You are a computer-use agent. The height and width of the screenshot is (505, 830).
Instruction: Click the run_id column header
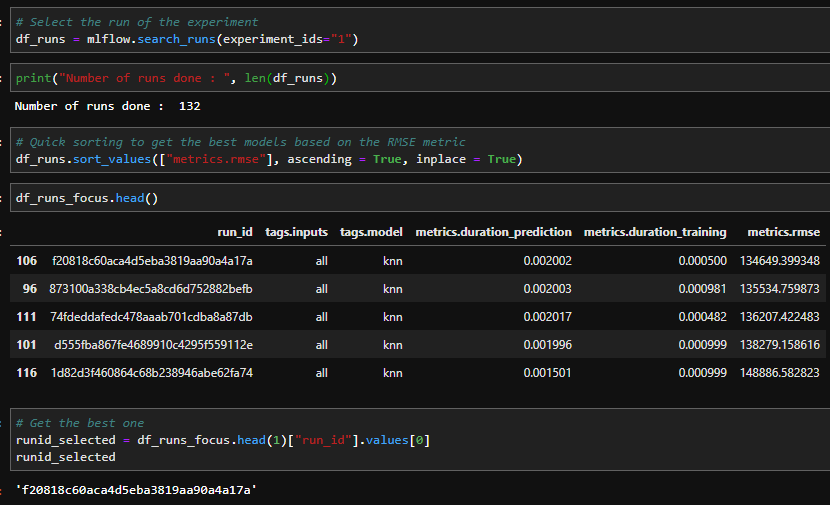coord(235,232)
